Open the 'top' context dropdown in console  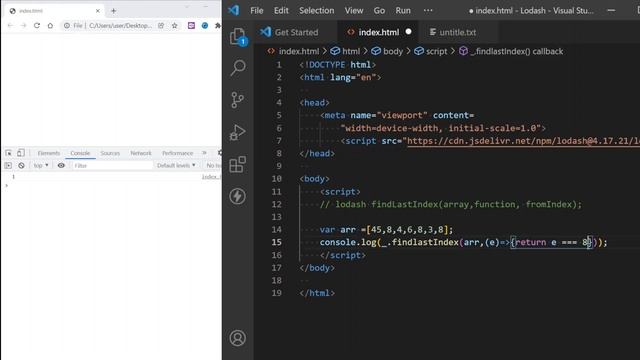(41, 165)
